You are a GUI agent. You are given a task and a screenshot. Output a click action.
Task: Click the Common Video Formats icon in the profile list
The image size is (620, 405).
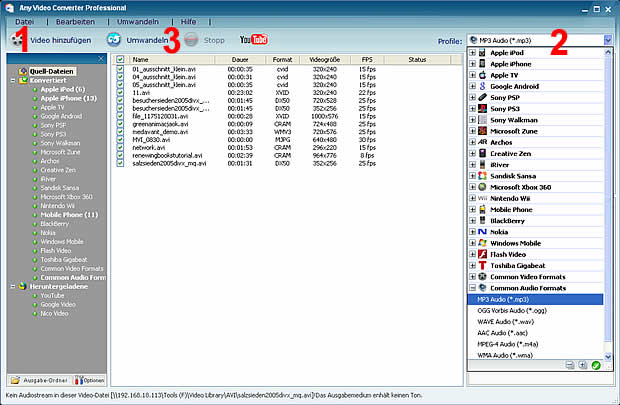coord(482,276)
